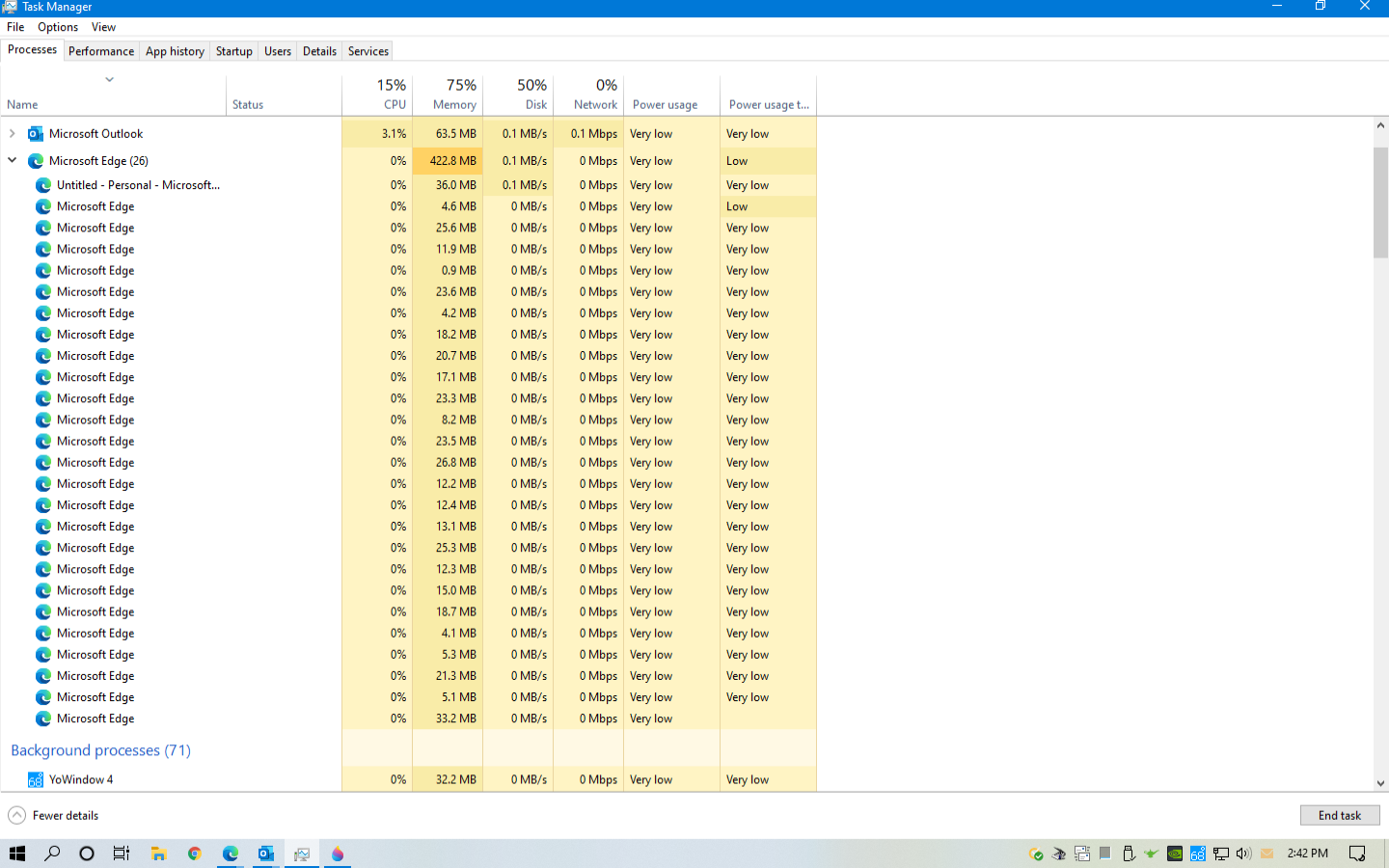Viewport: 1389px width, 868px height.
Task: Sort by the Power usage column header
Action: [672, 95]
